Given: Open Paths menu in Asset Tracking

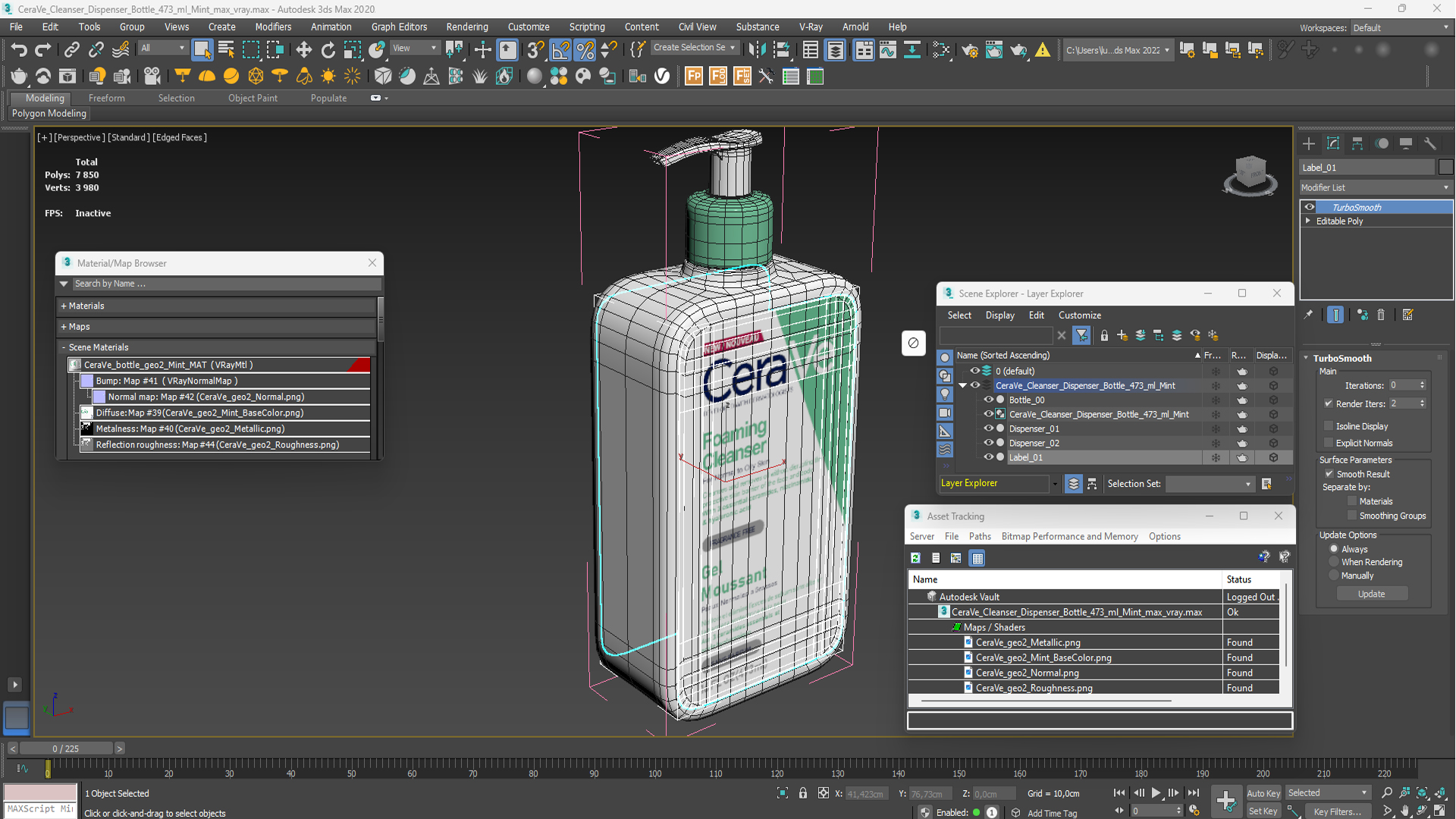Looking at the screenshot, I should pyautogui.click(x=980, y=536).
